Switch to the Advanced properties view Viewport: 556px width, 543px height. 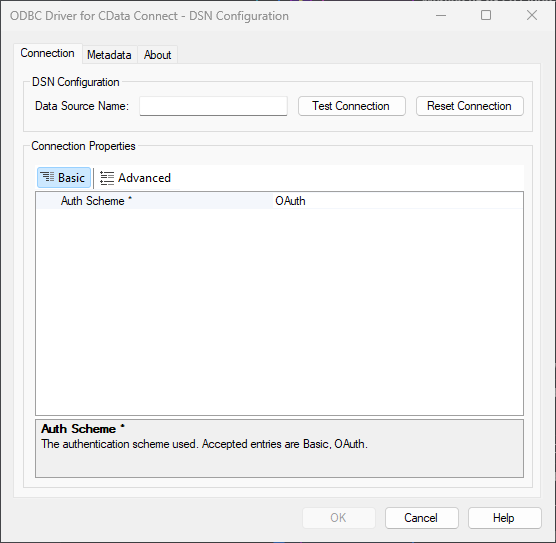pyautogui.click(x=135, y=178)
